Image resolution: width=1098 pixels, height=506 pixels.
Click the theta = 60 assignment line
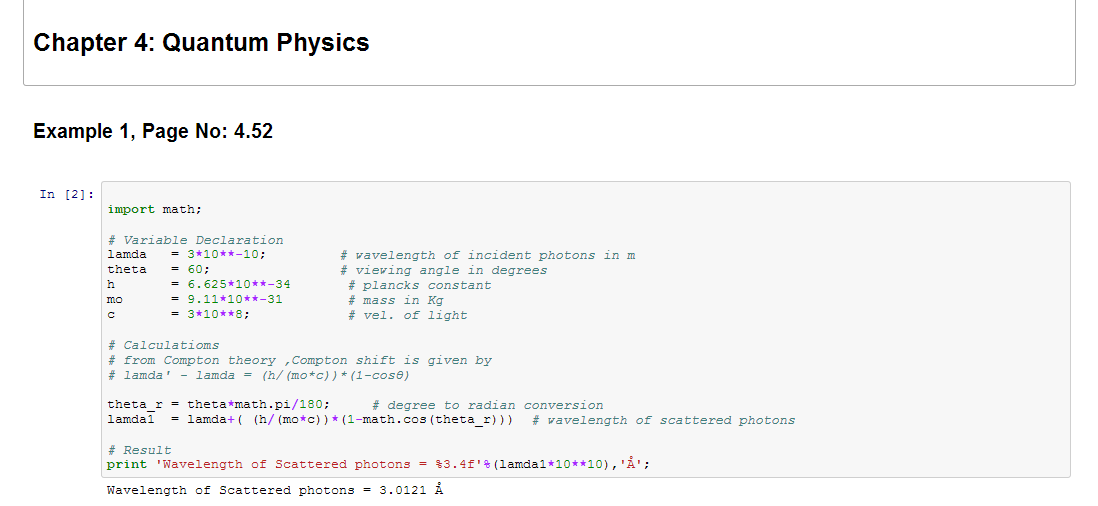pos(157,270)
